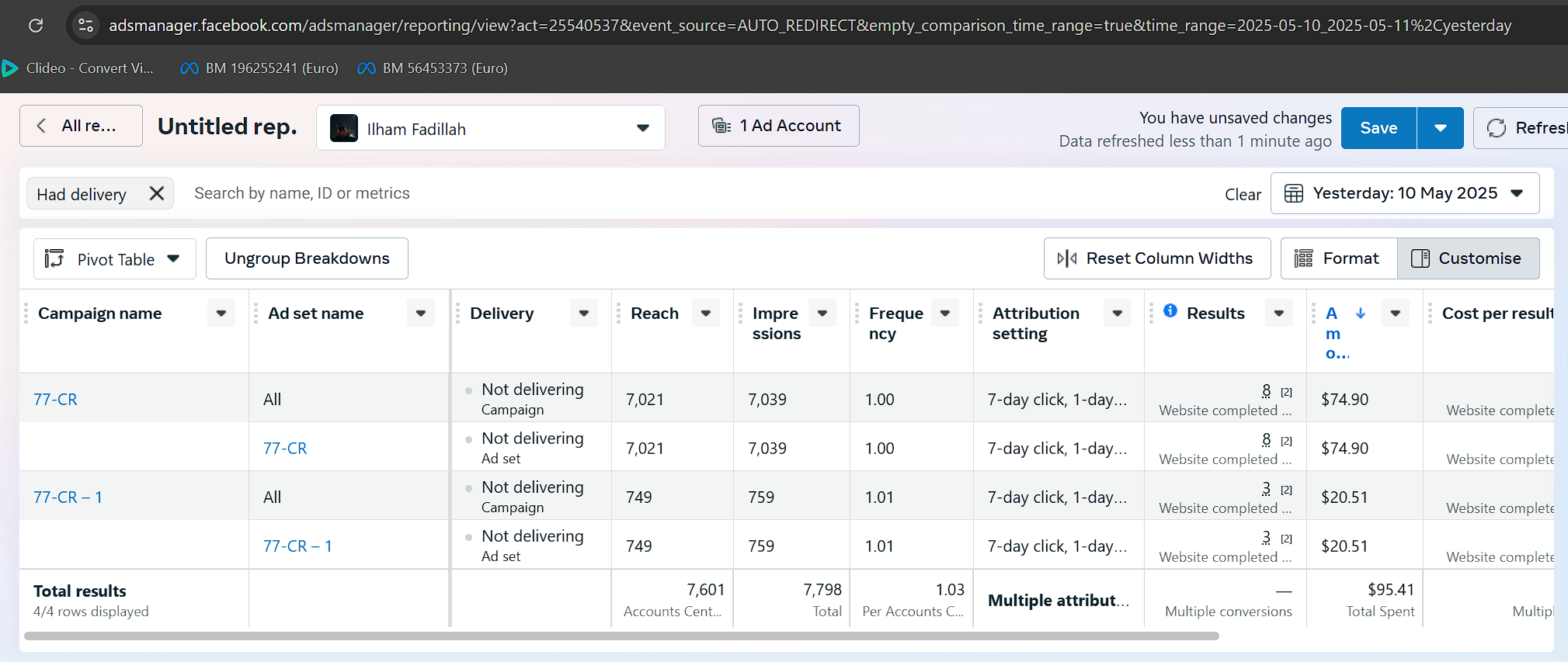Remove the Had delivery filter
Viewport: 1568px width, 662px height.
(x=157, y=193)
